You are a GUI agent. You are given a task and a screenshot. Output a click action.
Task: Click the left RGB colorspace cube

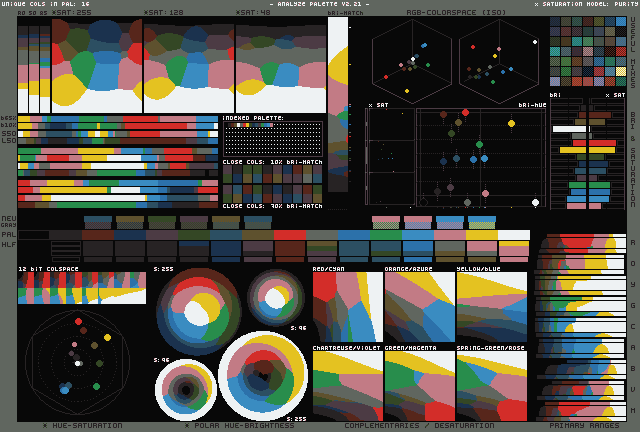412,60
